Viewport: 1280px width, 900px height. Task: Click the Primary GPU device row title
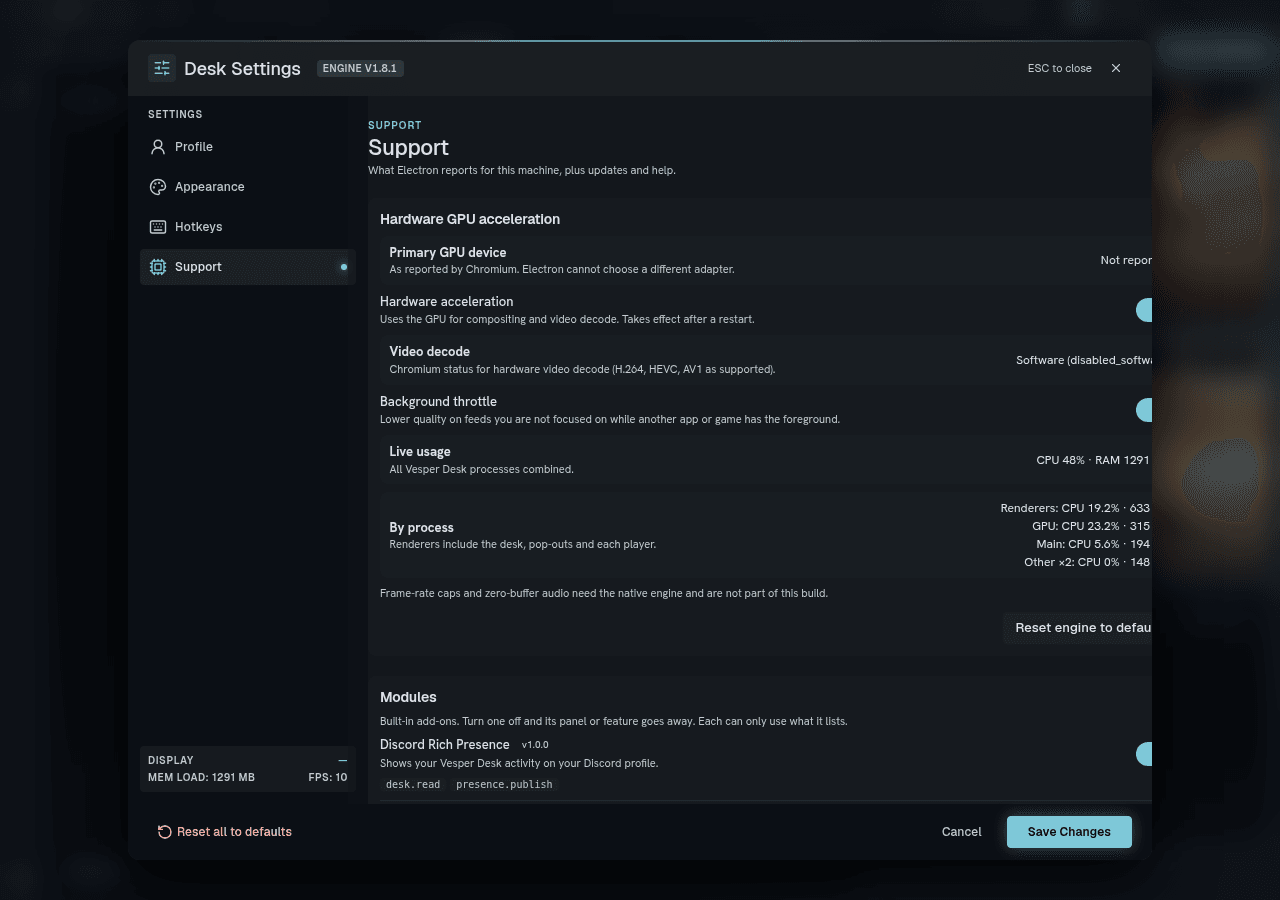pos(447,252)
